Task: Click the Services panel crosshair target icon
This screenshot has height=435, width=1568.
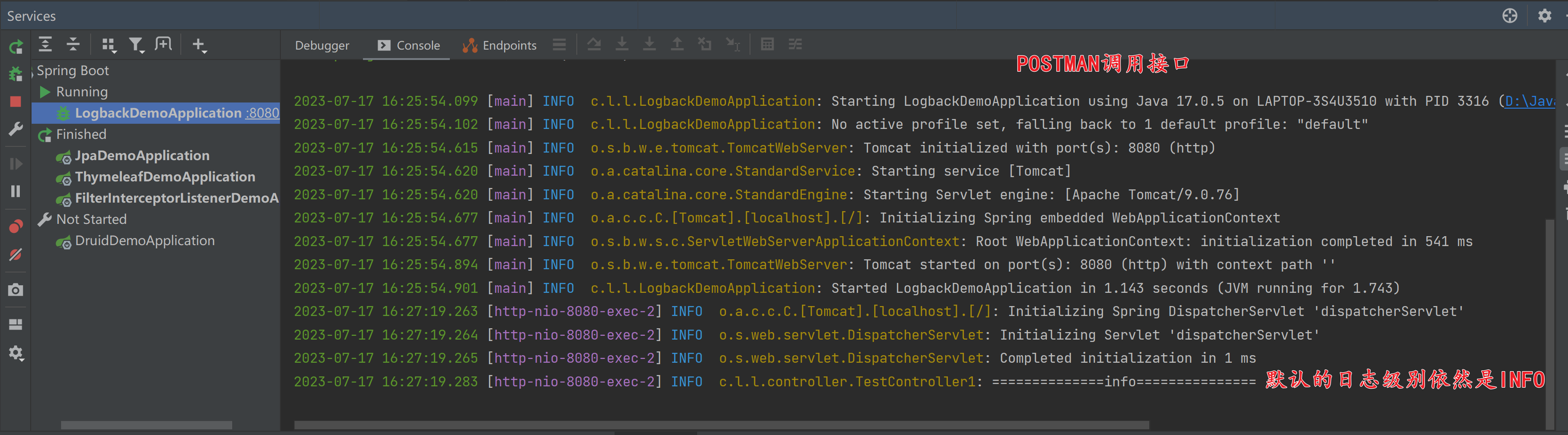Action: [x=1509, y=16]
